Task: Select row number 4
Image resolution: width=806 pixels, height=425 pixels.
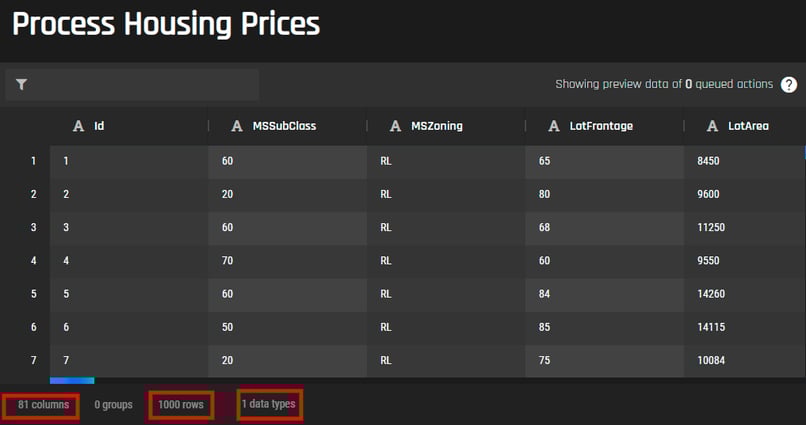Action: [x=33, y=261]
